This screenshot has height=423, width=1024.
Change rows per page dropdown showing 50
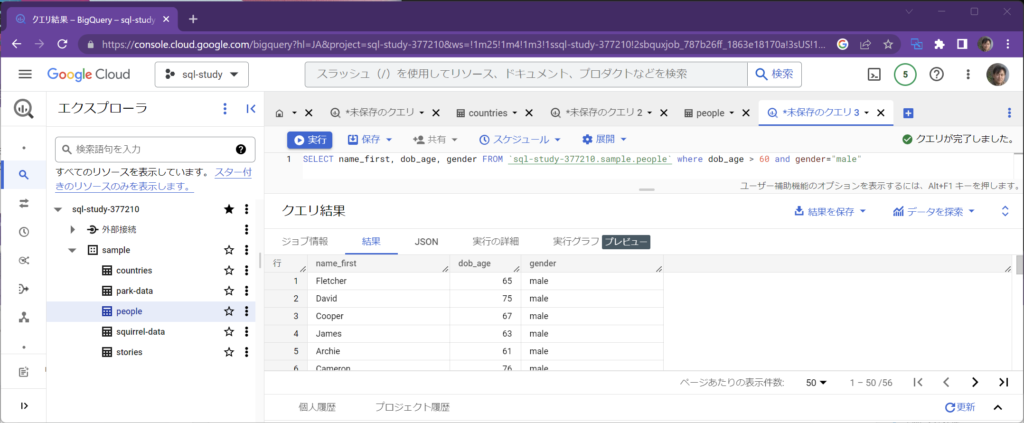pos(816,383)
